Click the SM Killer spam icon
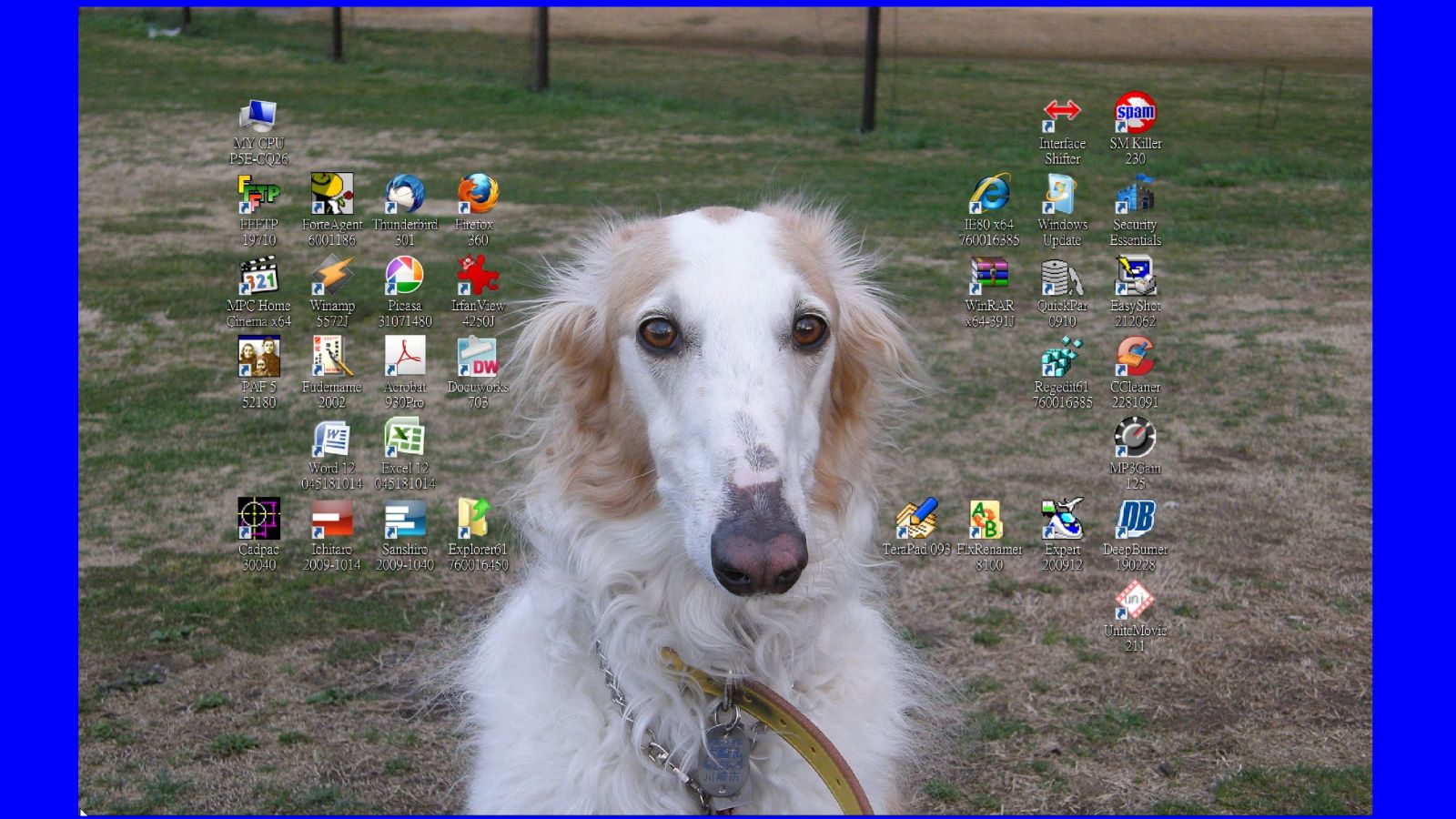The width and height of the screenshot is (1456, 819). click(x=1135, y=114)
